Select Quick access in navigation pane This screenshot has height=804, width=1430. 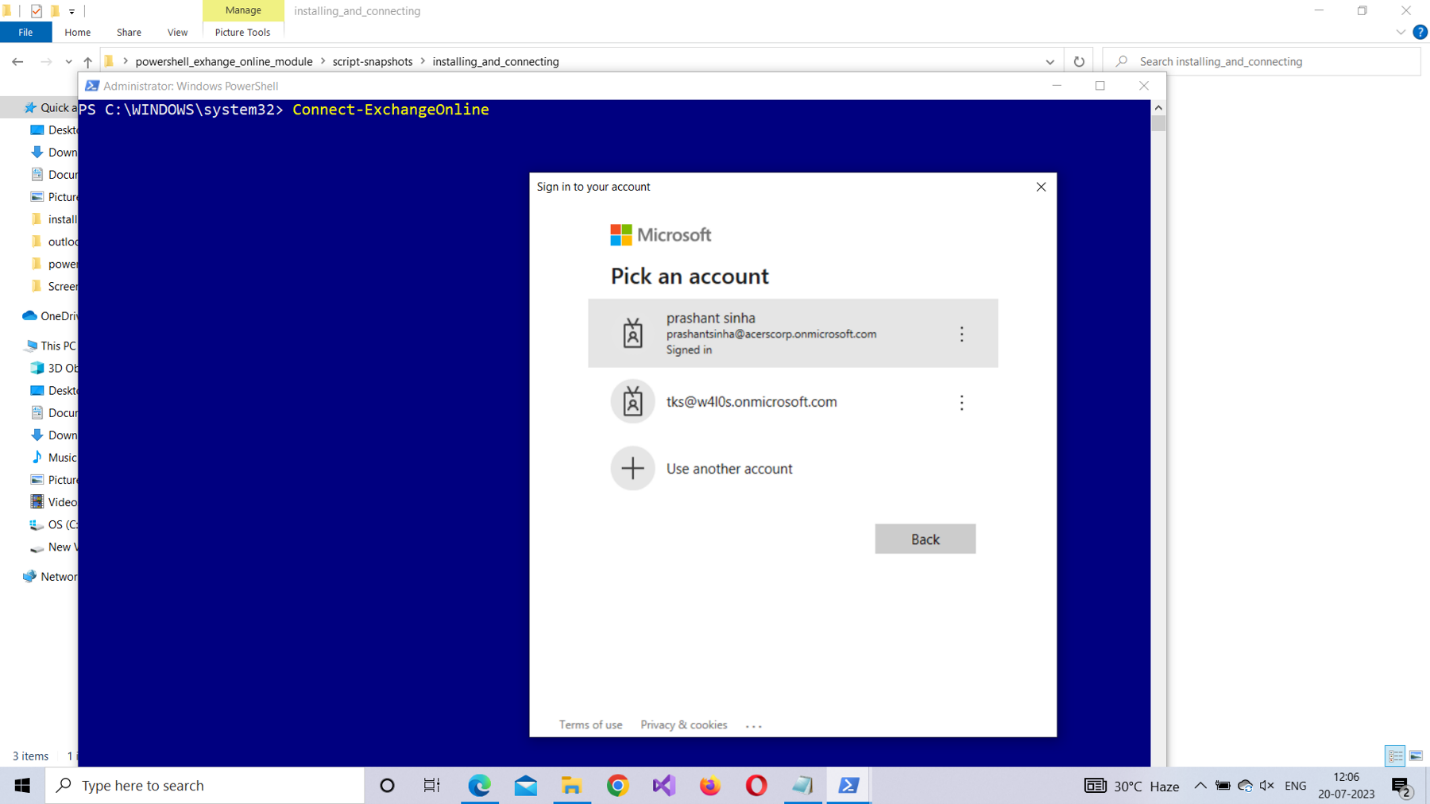(51, 107)
